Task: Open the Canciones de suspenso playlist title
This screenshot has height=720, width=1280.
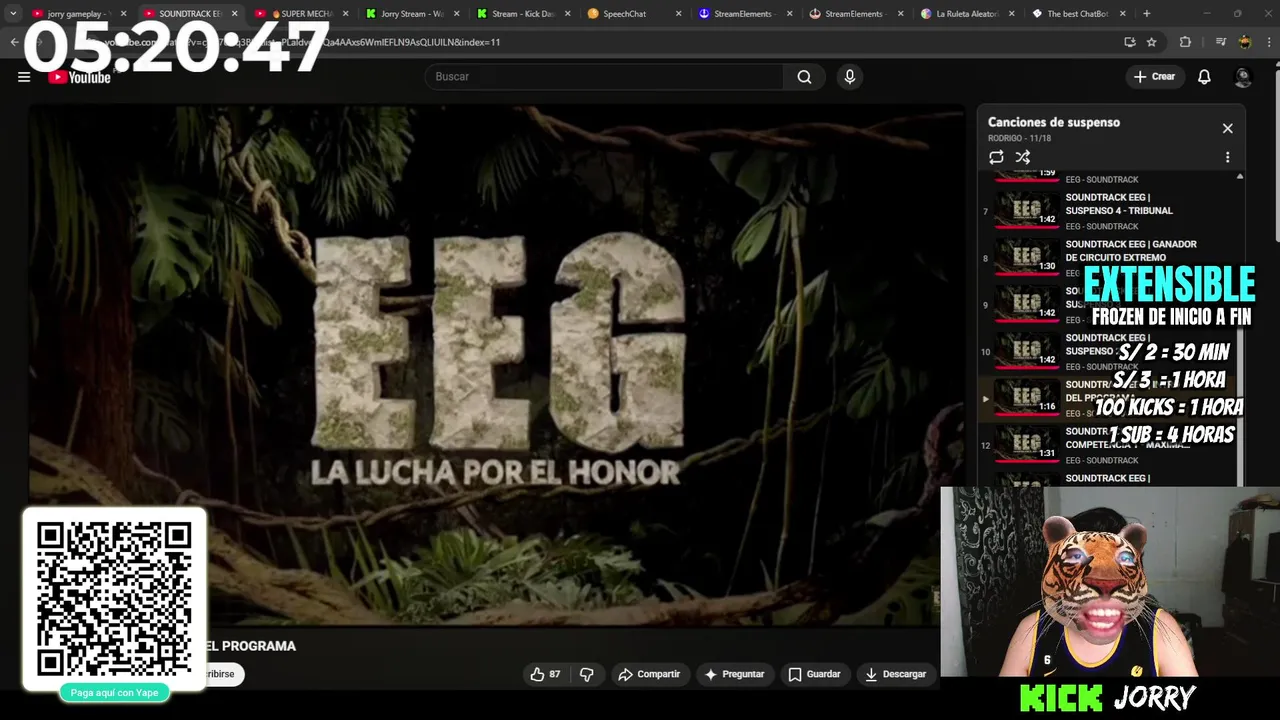Action: (x=1054, y=122)
